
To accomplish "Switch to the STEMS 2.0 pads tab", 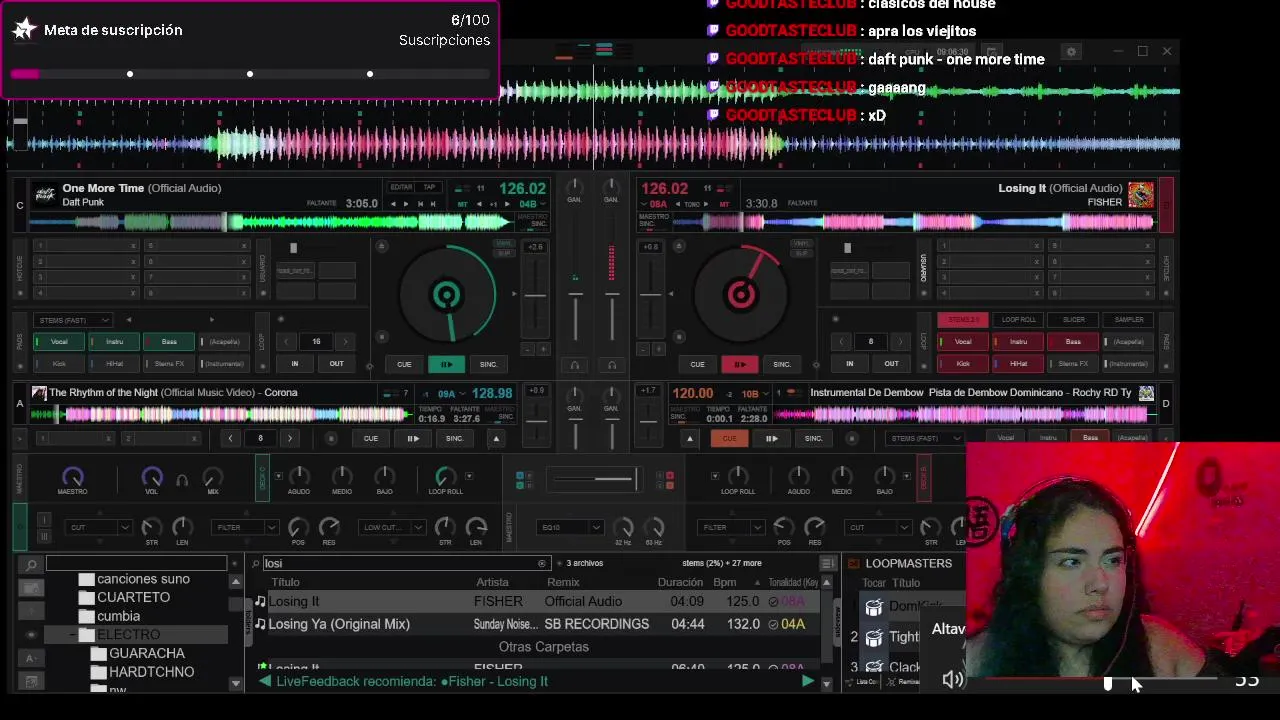I will click(963, 320).
